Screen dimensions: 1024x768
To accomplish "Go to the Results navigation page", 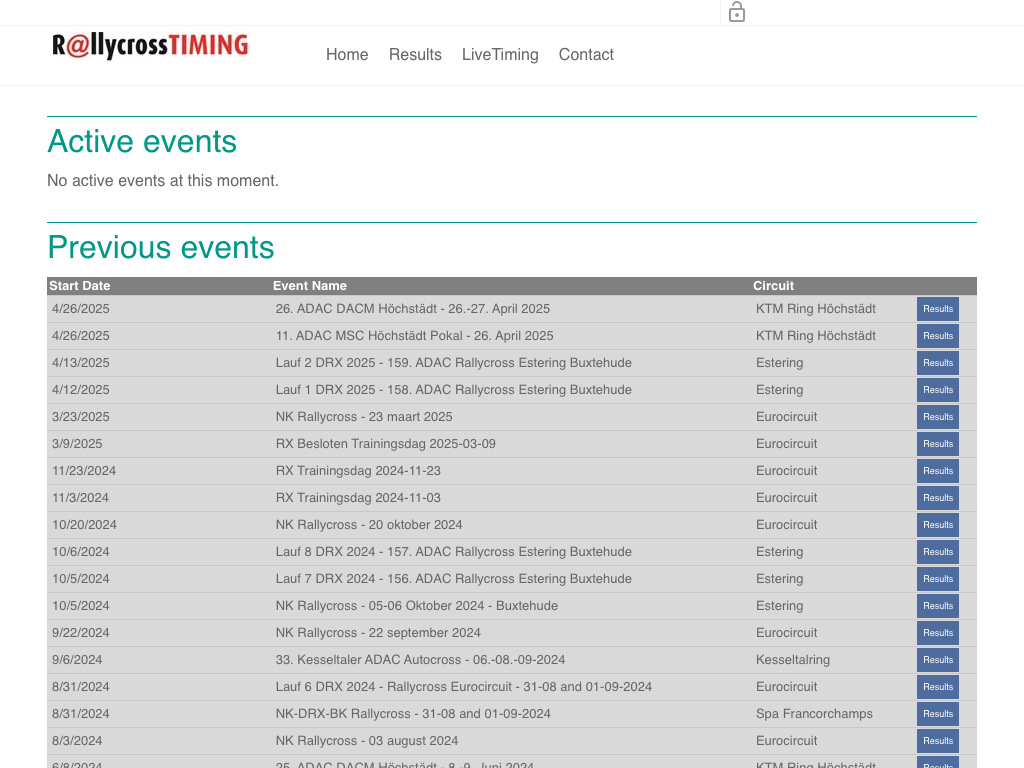I will (415, 55).
